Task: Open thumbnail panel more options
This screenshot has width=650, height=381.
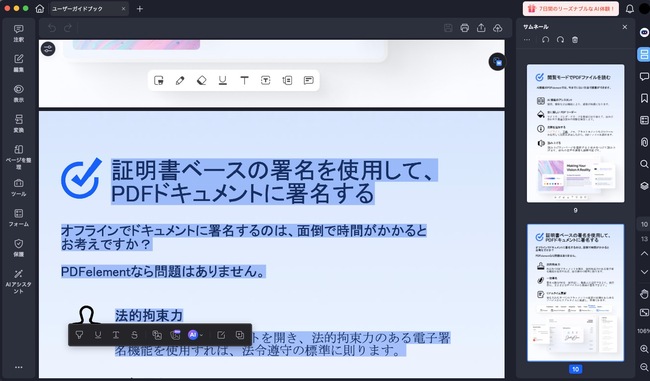Action: [527, 40]
